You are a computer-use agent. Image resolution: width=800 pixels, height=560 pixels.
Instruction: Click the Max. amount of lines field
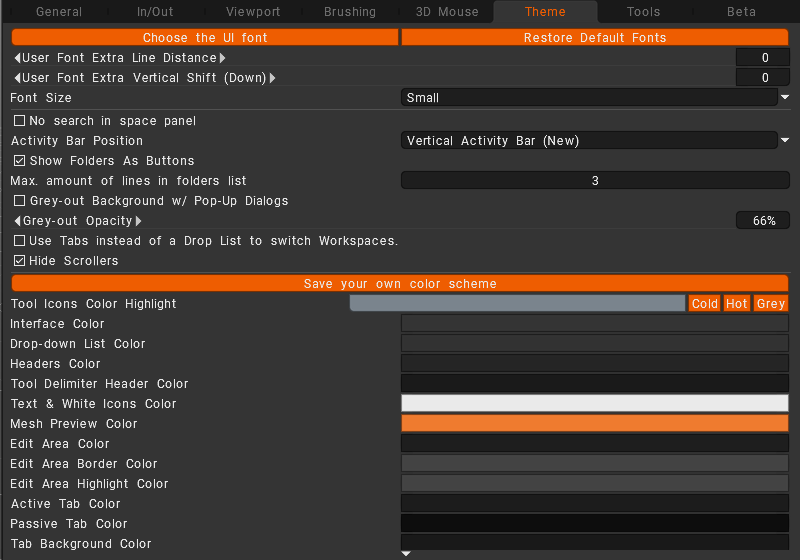[x=595, y=181]
